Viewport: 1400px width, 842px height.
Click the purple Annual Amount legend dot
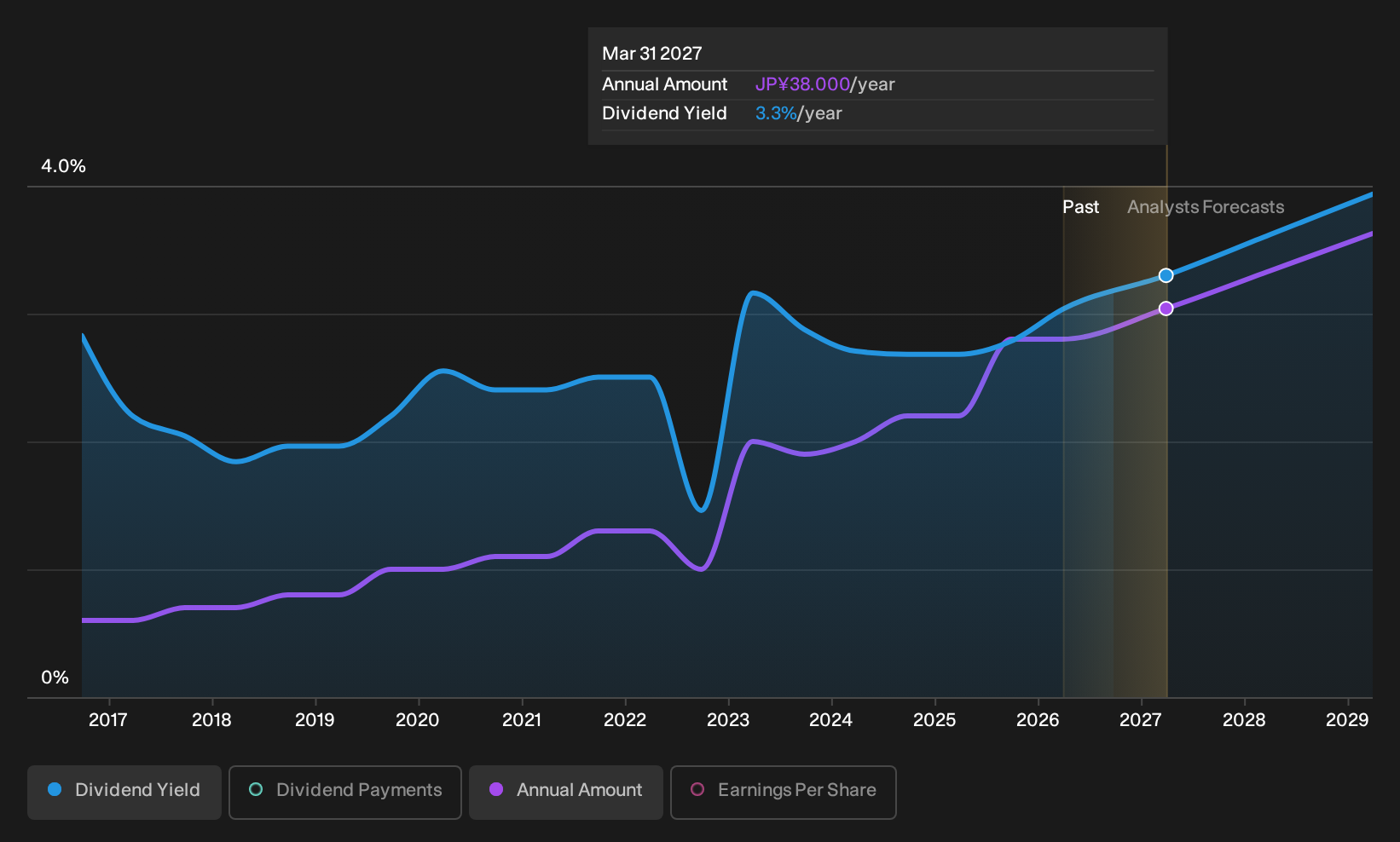(496, 789)
